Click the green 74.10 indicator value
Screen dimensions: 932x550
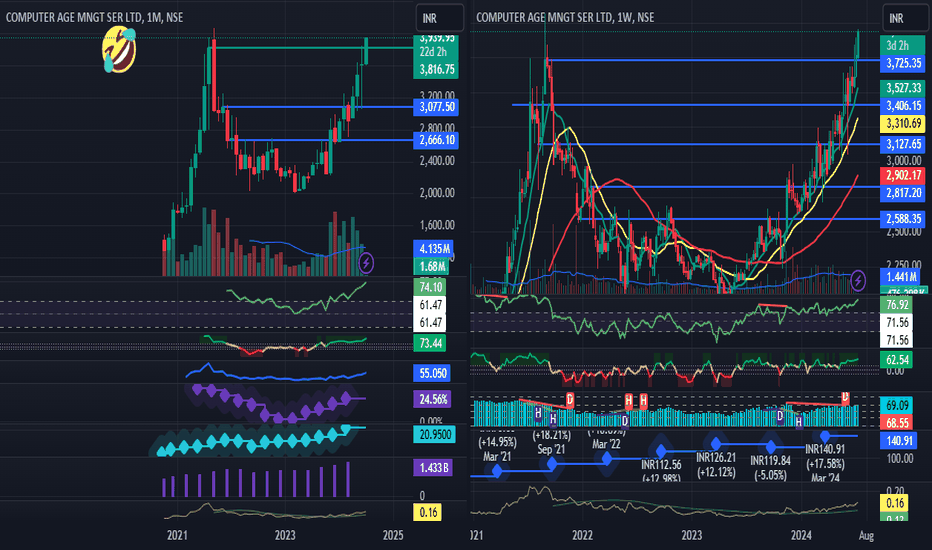[x=430, y=287]
